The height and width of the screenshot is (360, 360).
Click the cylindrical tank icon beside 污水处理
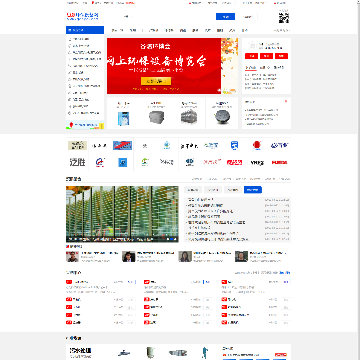[150, 352]
